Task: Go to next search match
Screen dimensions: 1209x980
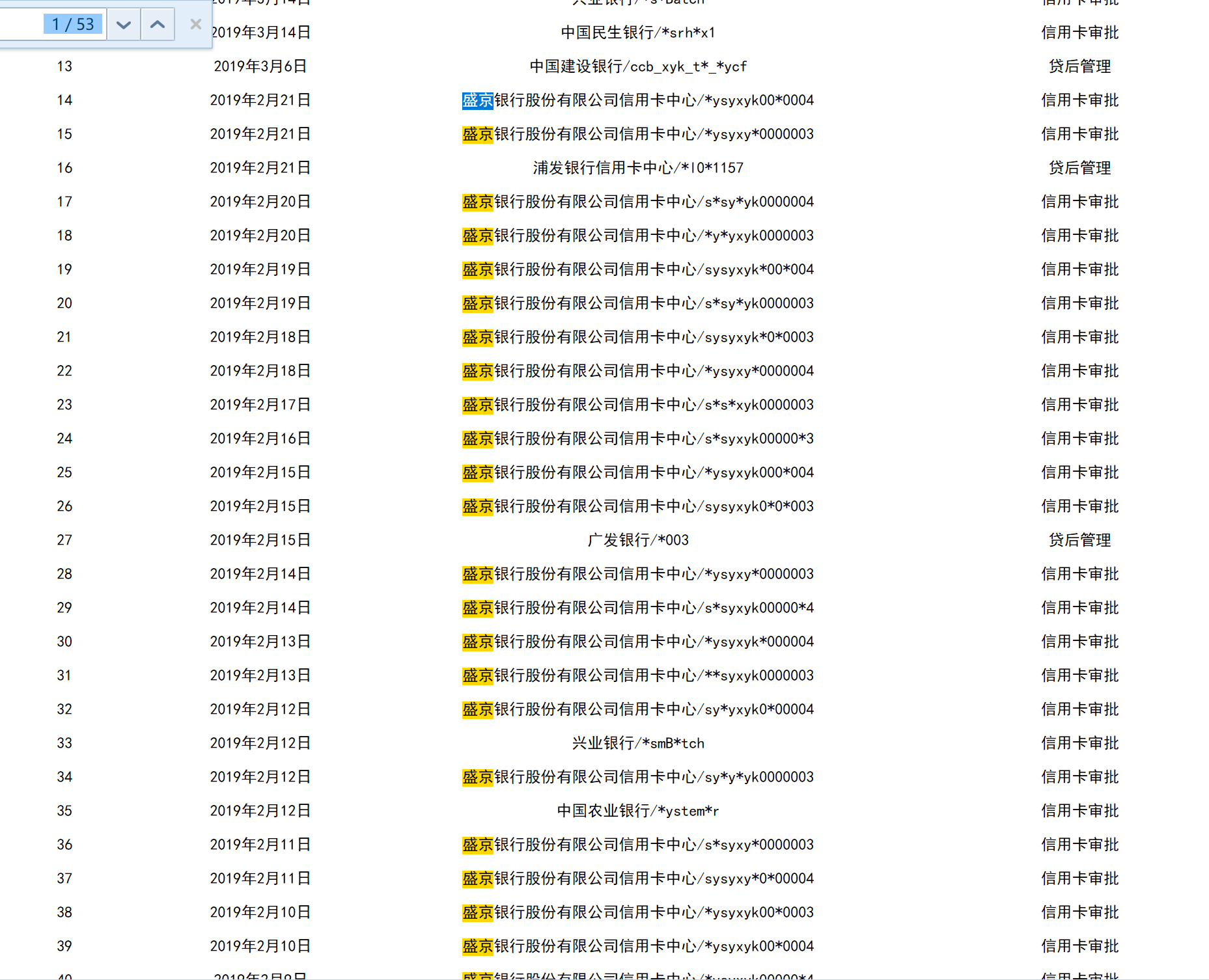Action: (x=124, y=25)
